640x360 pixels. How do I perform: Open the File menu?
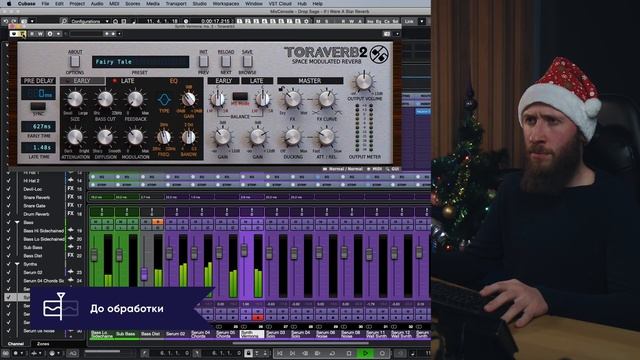(x=45, y=3)
